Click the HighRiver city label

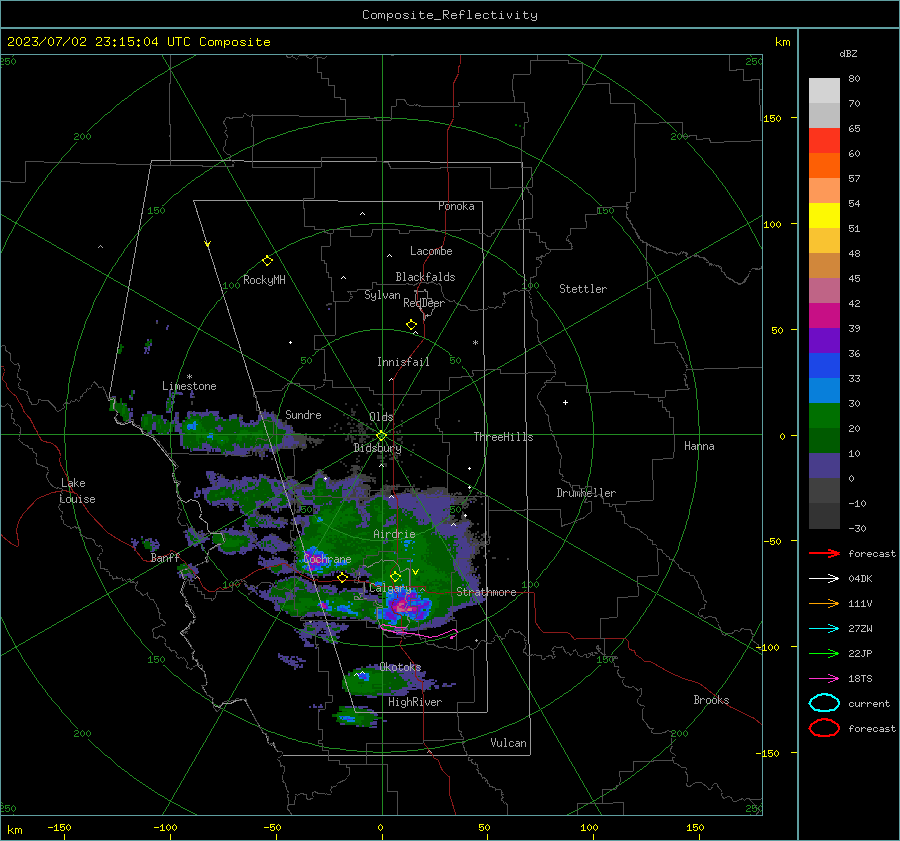tap(415, 702)
